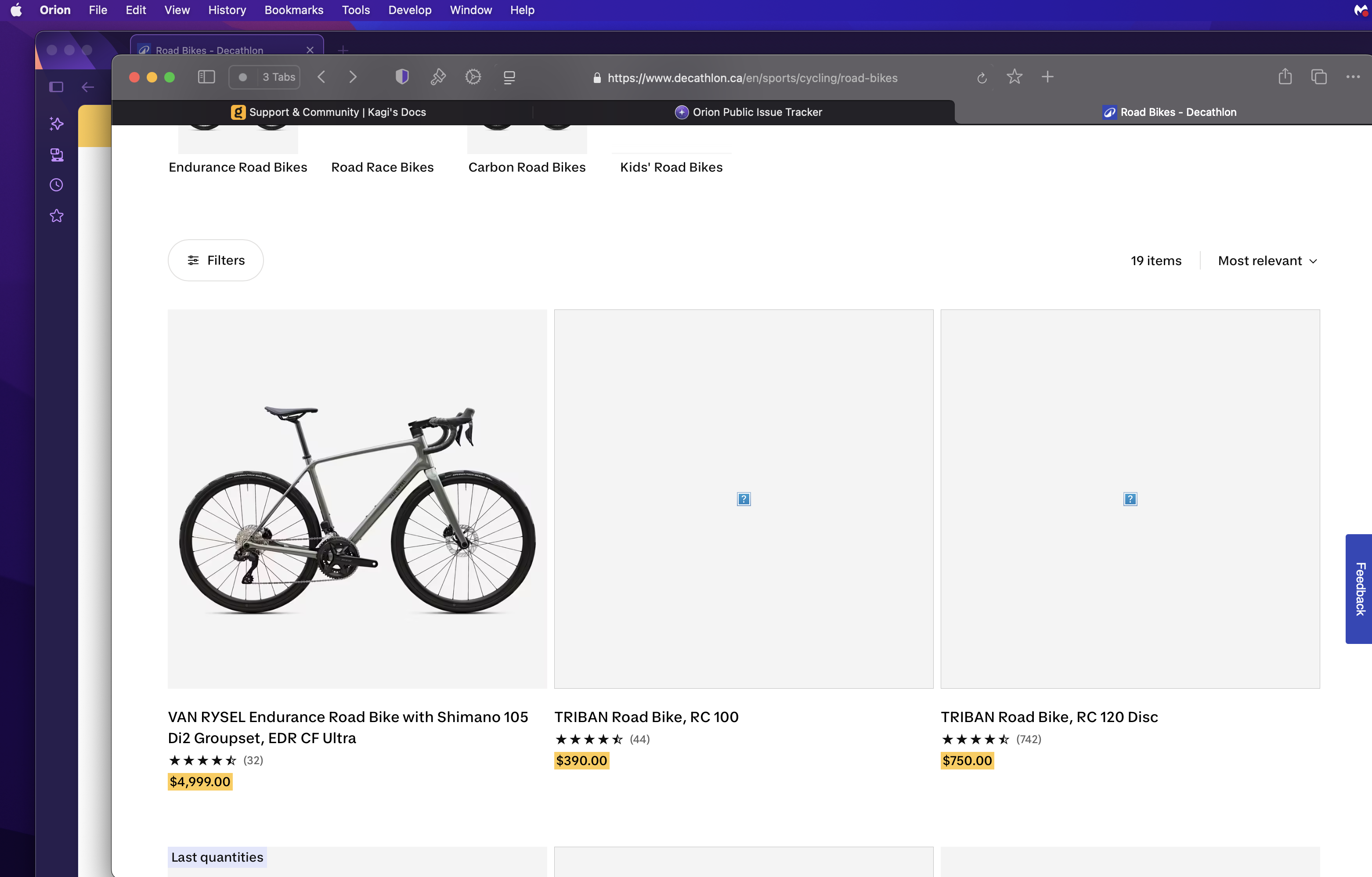The height and width of the screenshot is (877, 1372).
Task: Click the star bookmarks icon in background sidebar
Action: pos(56,216)
